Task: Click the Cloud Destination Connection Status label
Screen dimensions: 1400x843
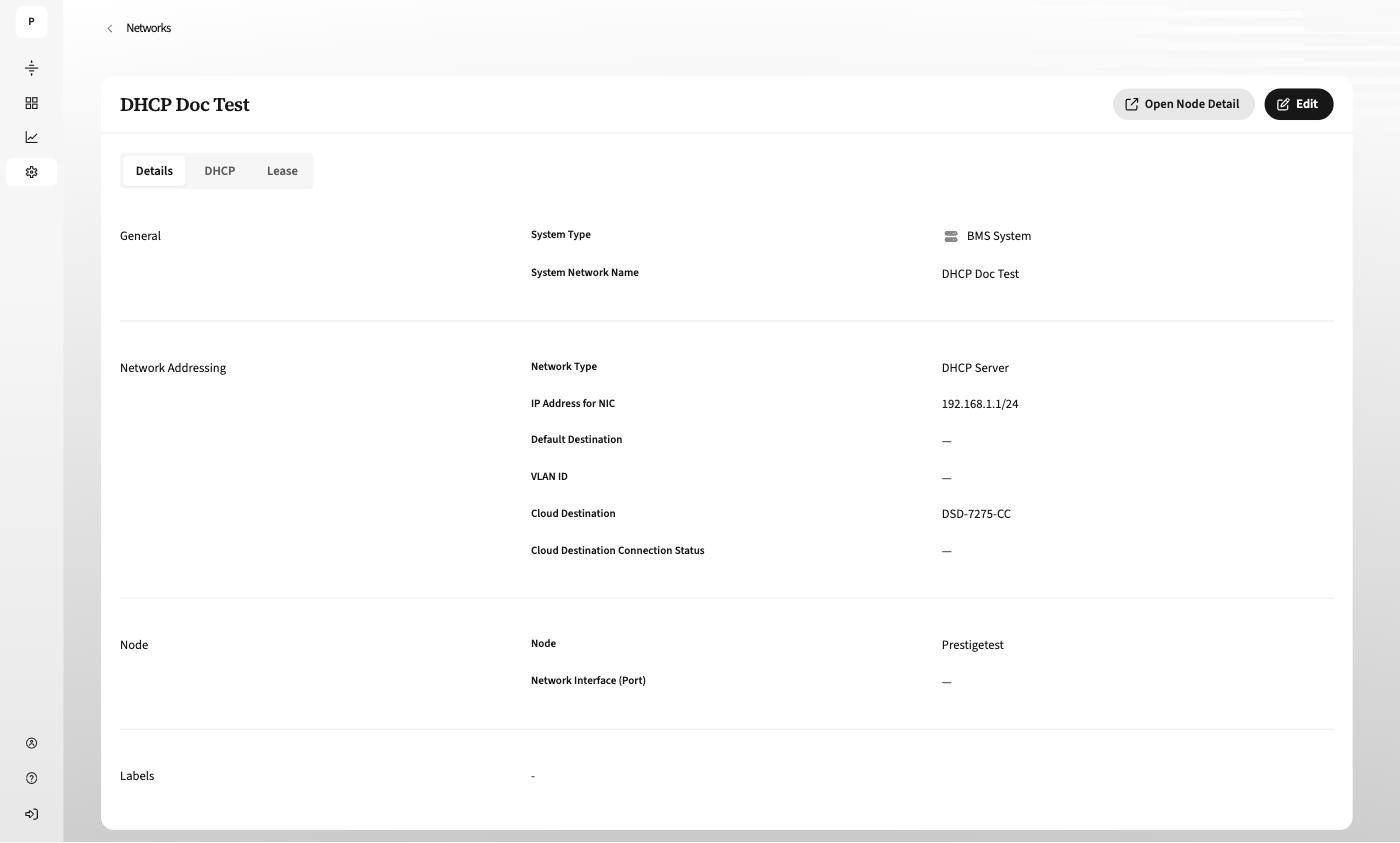Action: pos(617,551)
